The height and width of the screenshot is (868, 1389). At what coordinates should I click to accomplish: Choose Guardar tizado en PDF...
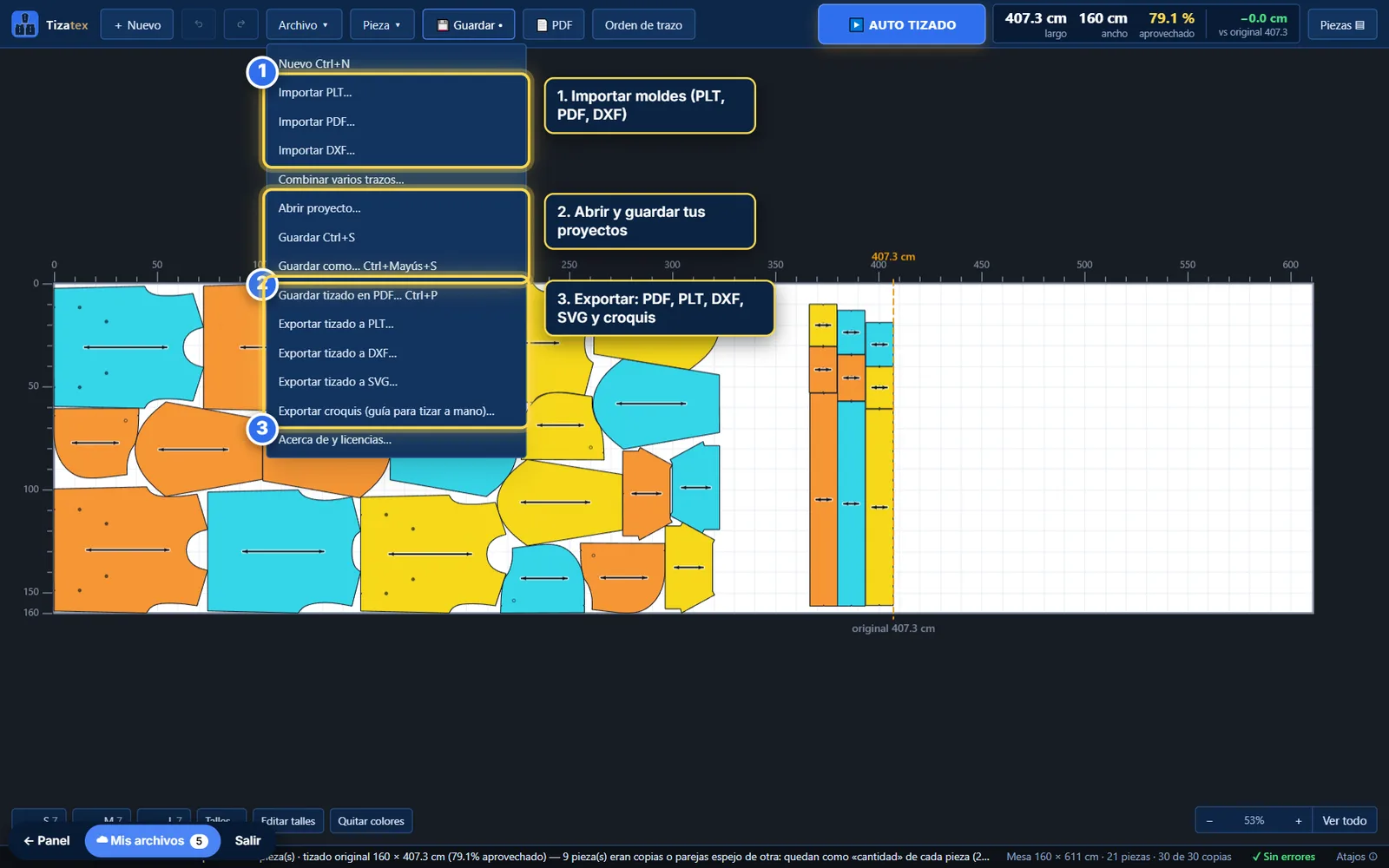tap(396, 295)
